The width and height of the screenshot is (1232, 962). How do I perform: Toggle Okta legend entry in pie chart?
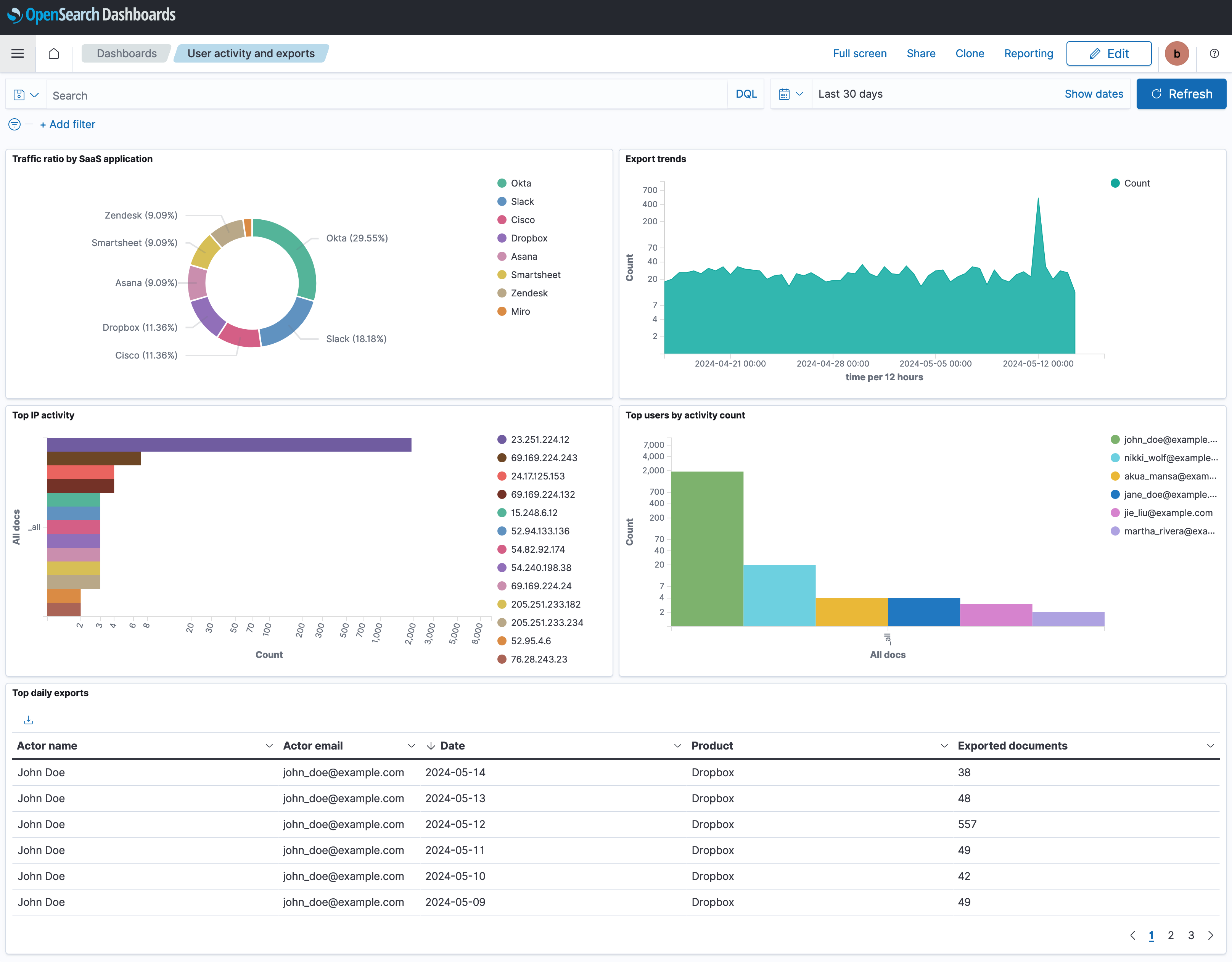tap(520, 183)
